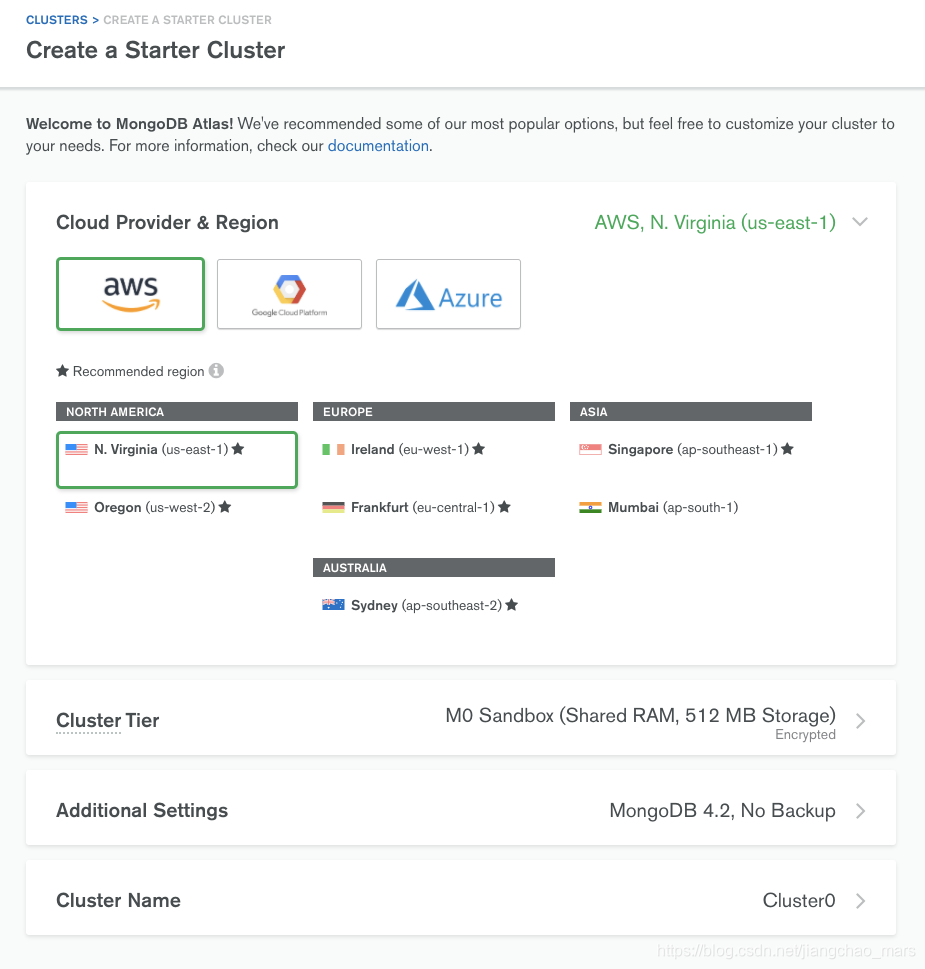925x969 pixels.
Task: Open the documentation link
Action: tap(378, 146)
